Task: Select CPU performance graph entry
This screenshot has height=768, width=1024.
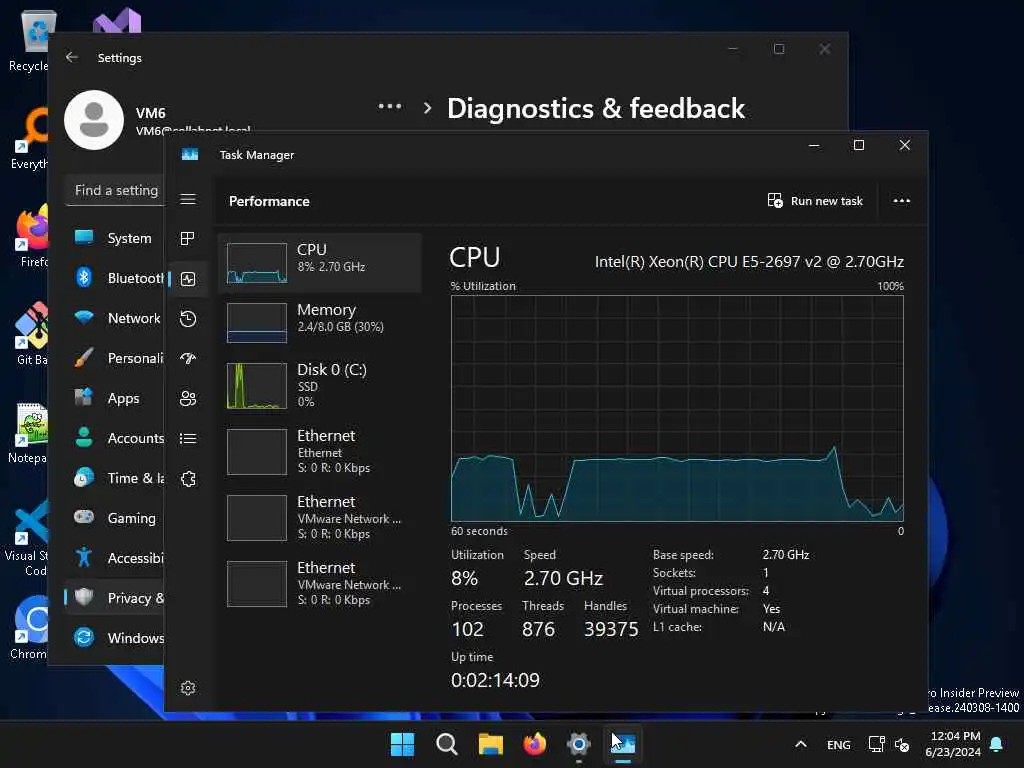Action: coord(320,263)
